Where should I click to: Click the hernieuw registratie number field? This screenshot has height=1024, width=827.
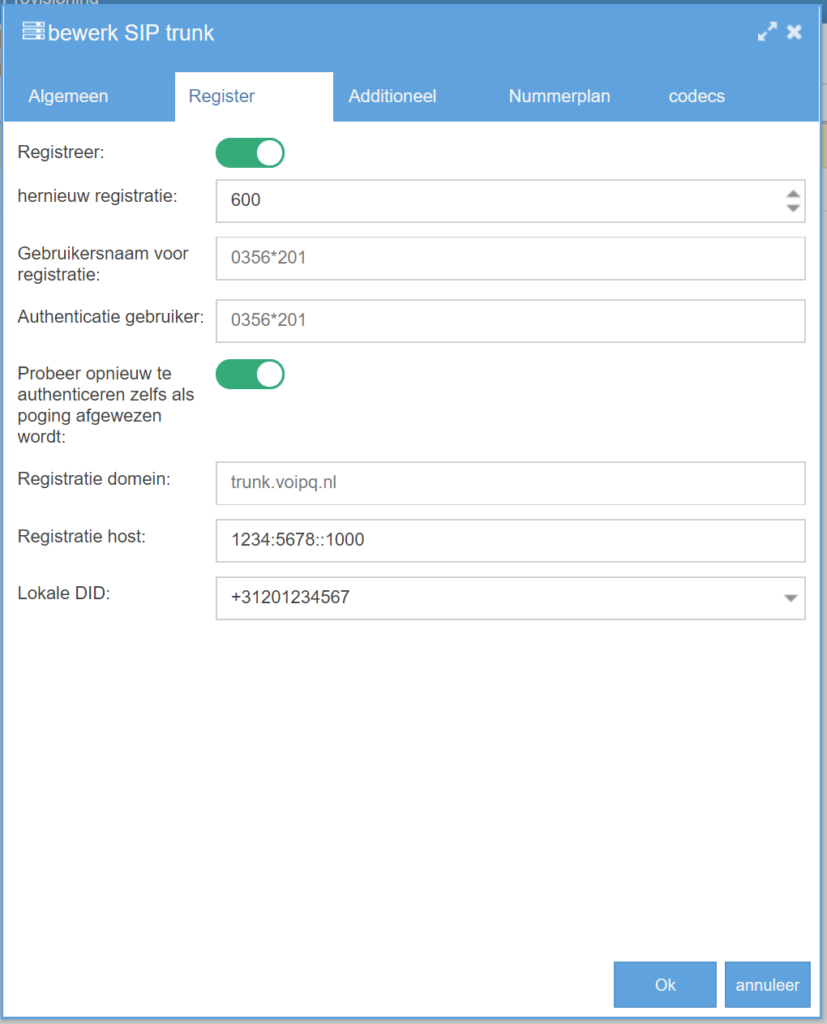click(495, 201)
